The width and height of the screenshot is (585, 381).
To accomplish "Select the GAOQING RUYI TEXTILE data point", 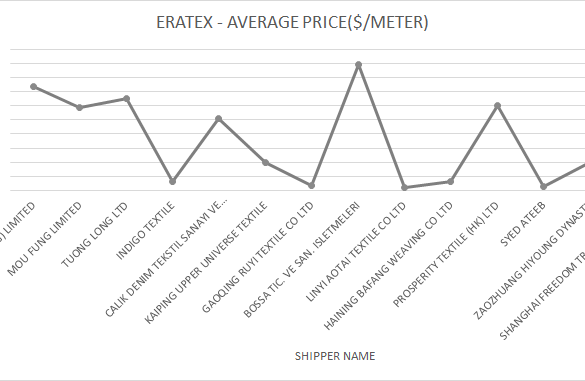I will 312,185.
